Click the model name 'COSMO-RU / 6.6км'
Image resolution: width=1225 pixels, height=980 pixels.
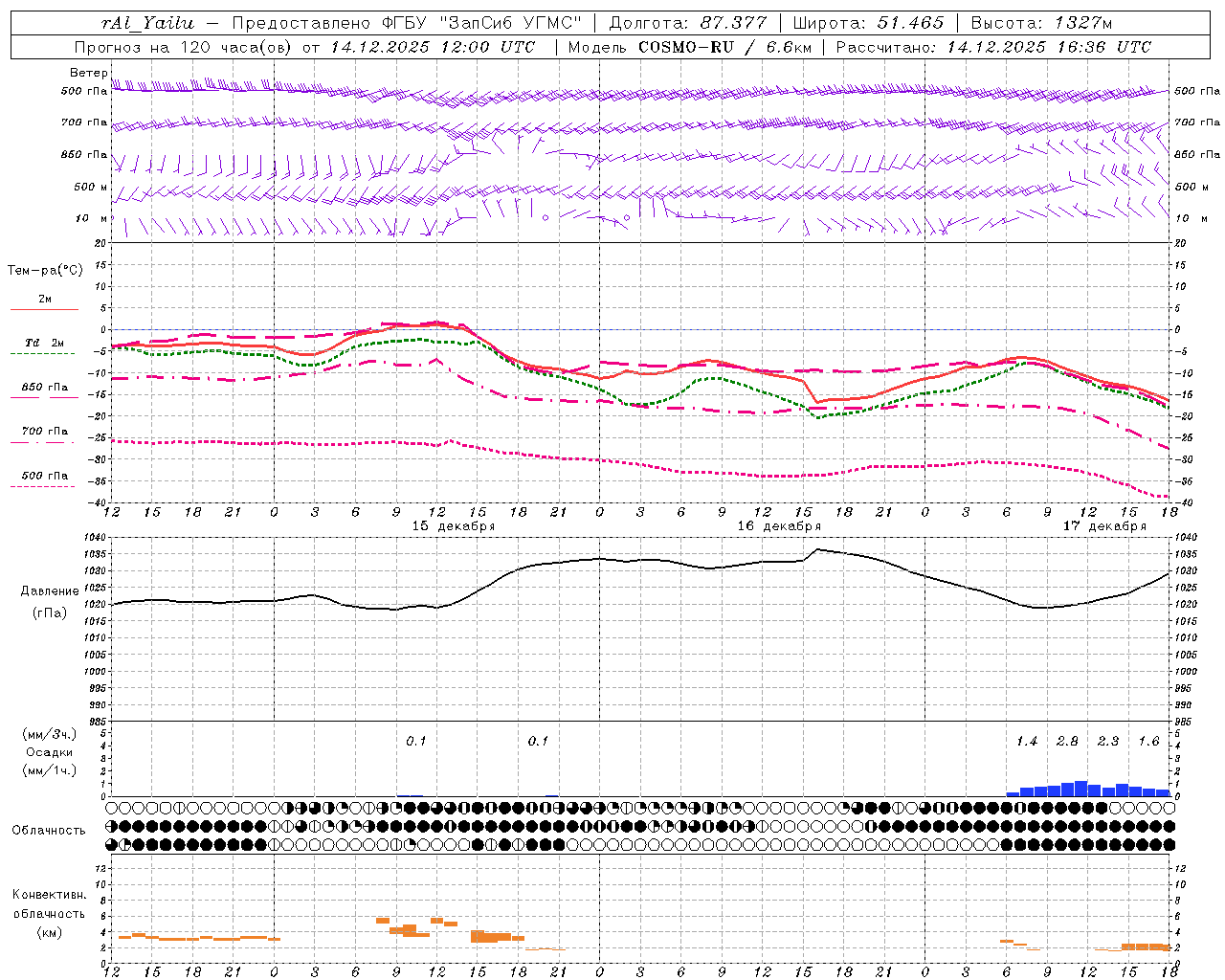724,47
